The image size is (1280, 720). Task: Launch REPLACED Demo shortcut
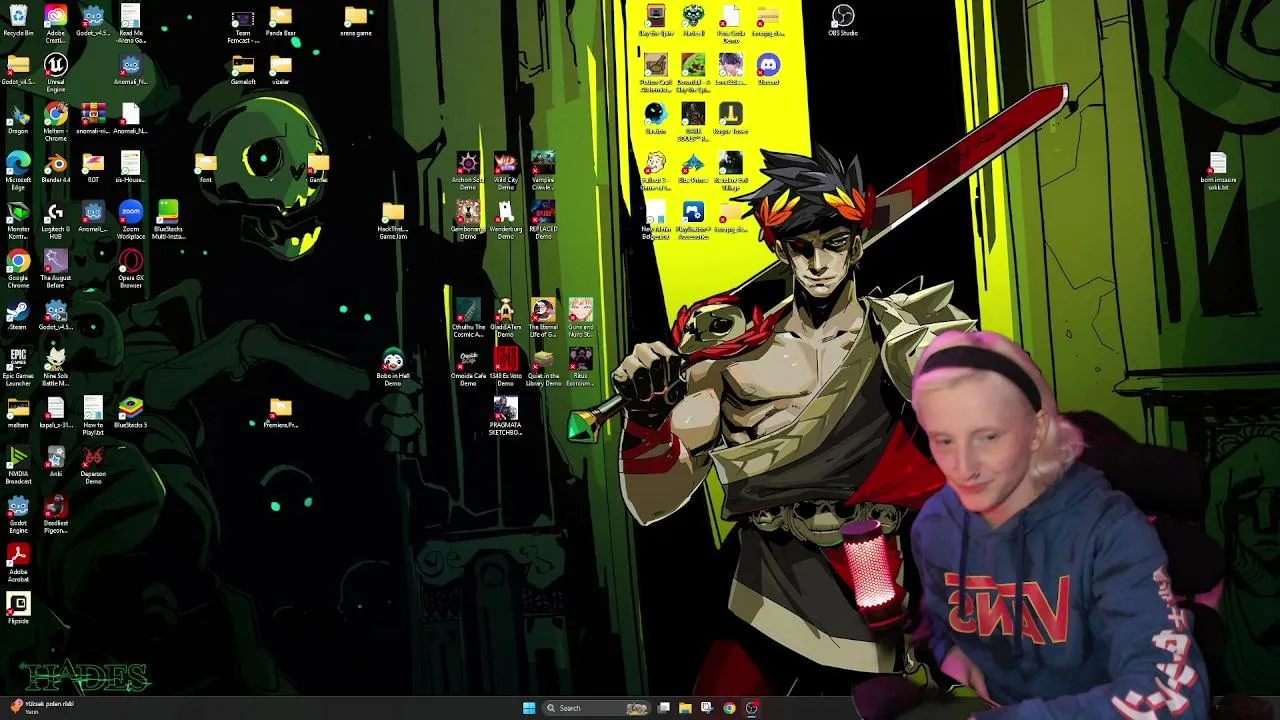point(543,219)
